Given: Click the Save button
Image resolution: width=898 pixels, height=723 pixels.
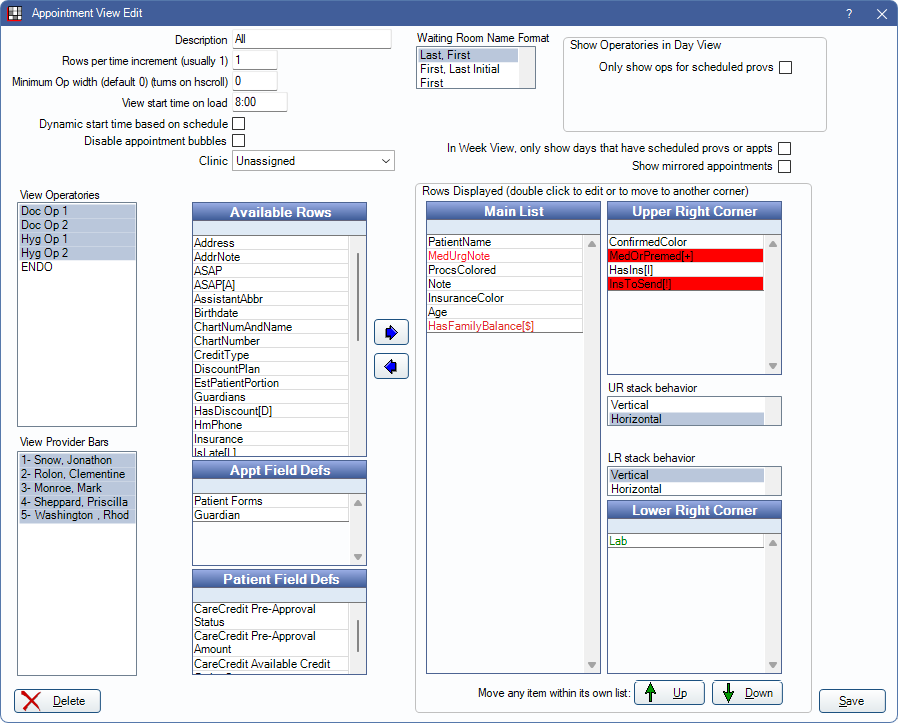Looking at the screenshot, I should click(x=851, y=701).
